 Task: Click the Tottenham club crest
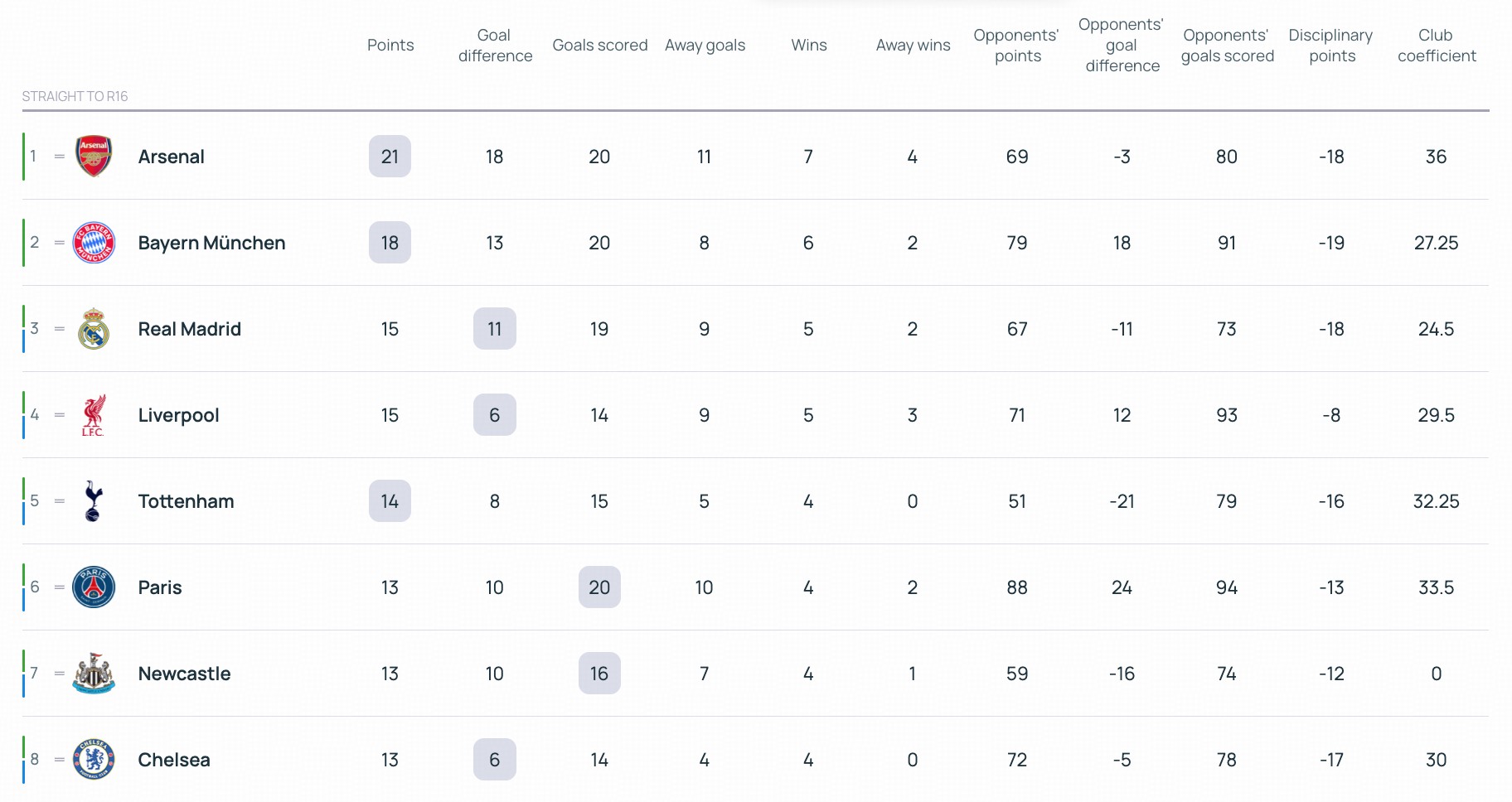pyautogui.click(x=94, y=501)
